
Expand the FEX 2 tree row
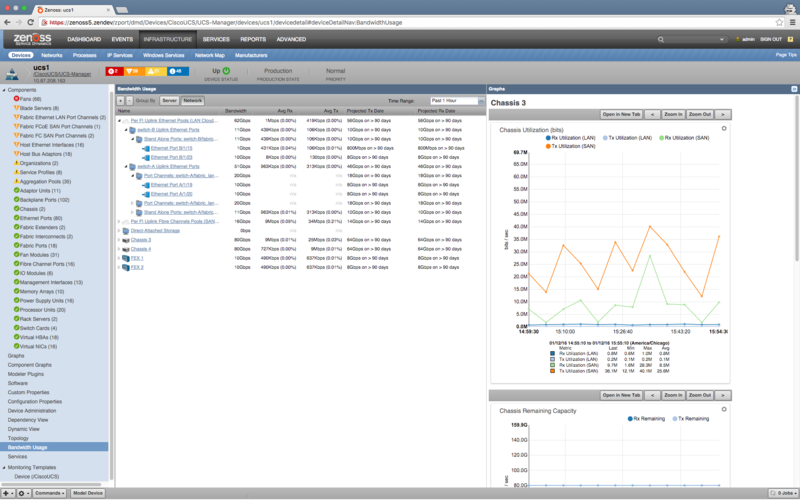[119, 268]
